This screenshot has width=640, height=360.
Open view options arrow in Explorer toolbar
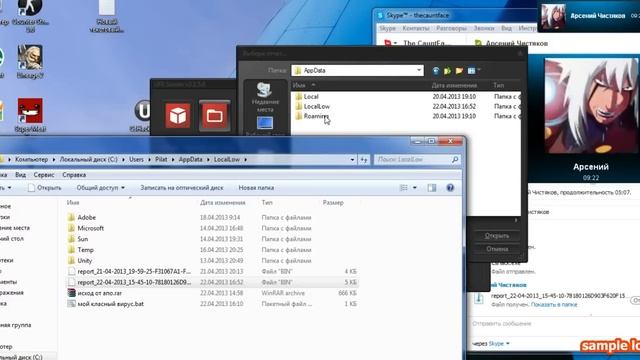[415, 188]
